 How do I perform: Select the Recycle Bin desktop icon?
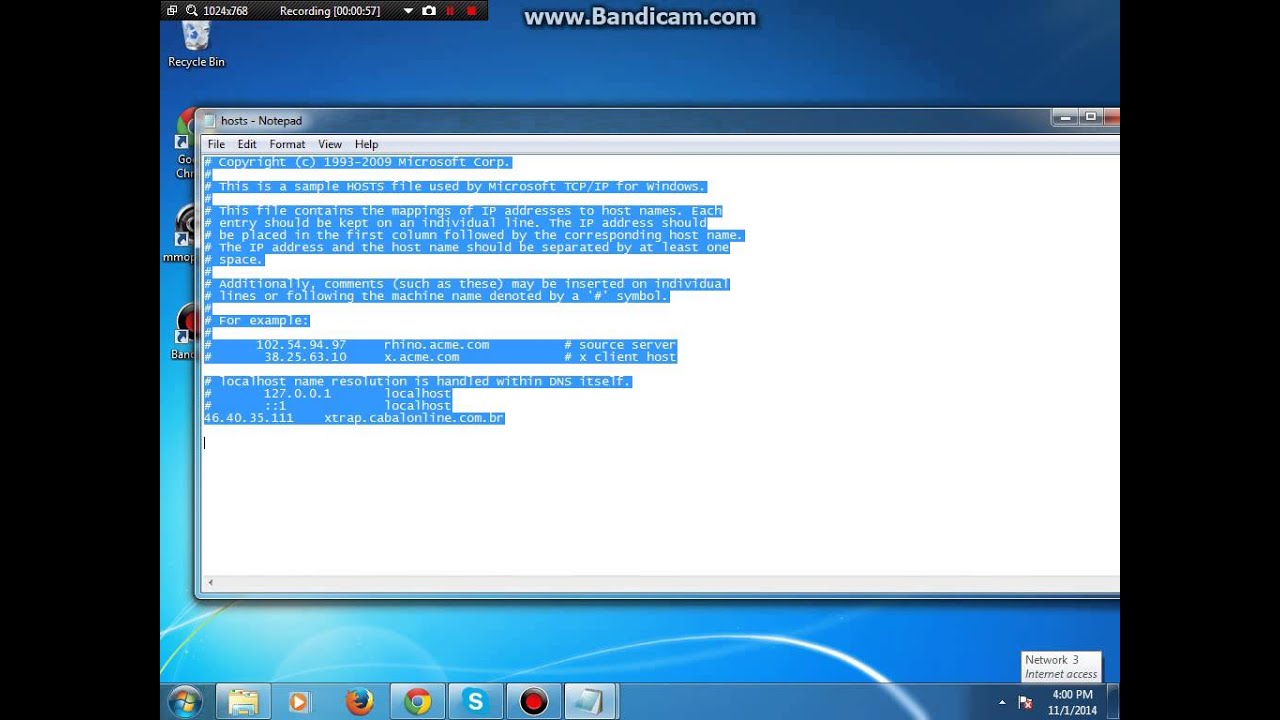196,45
